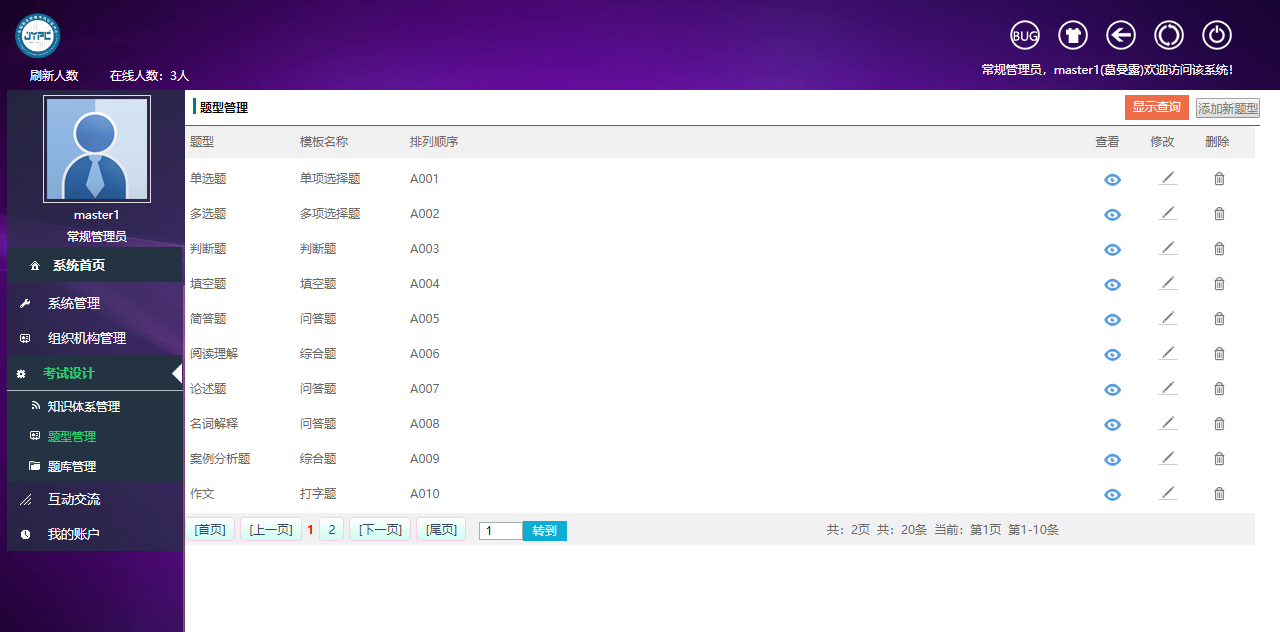This screenshot has height=632, width=1280.
Task: Open 知识体系管理 in the sidebar
Action: pos(84,407)
